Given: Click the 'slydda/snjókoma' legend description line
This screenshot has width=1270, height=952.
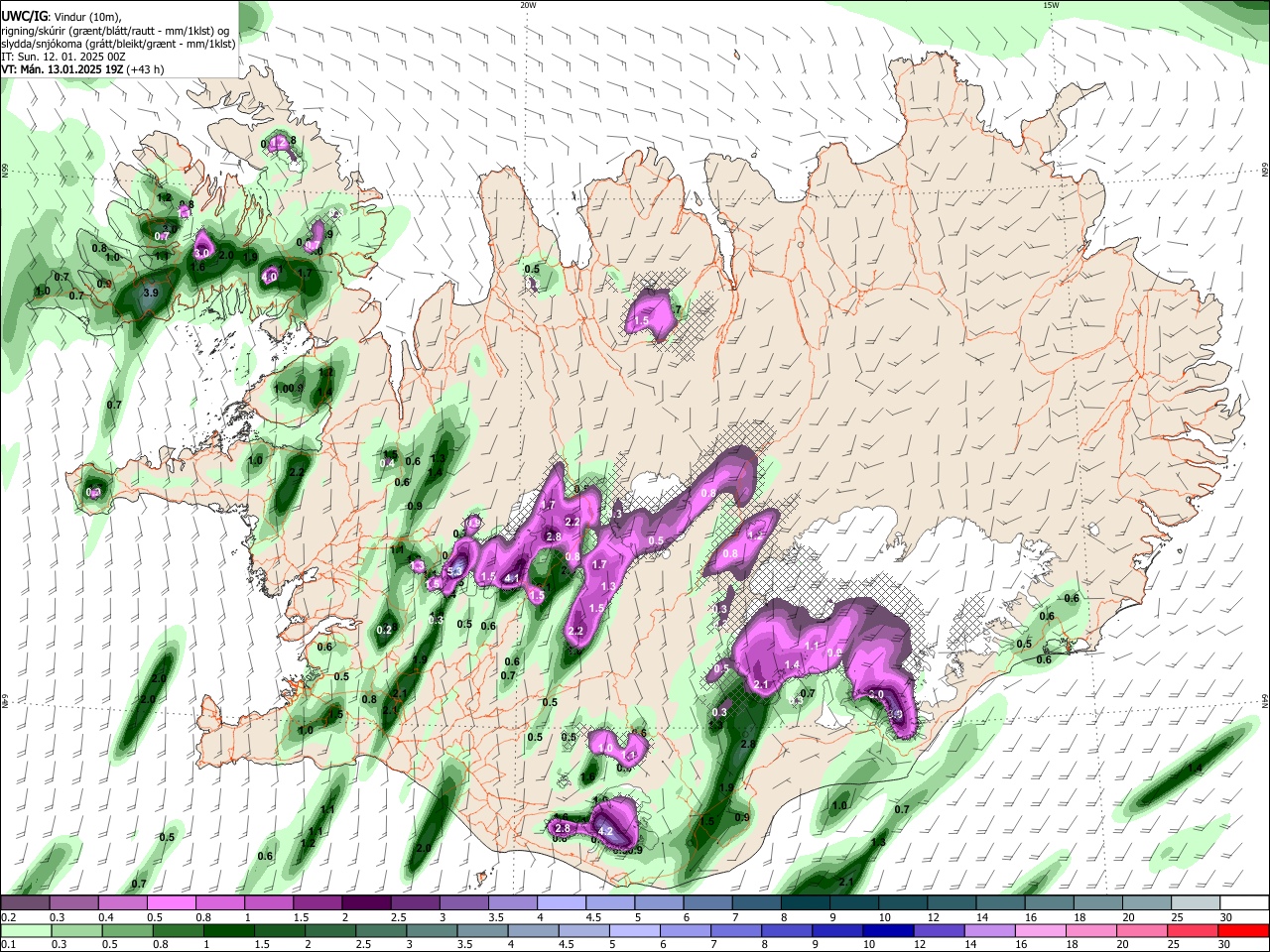Looking at the screenshot, I should pos(118,44).
